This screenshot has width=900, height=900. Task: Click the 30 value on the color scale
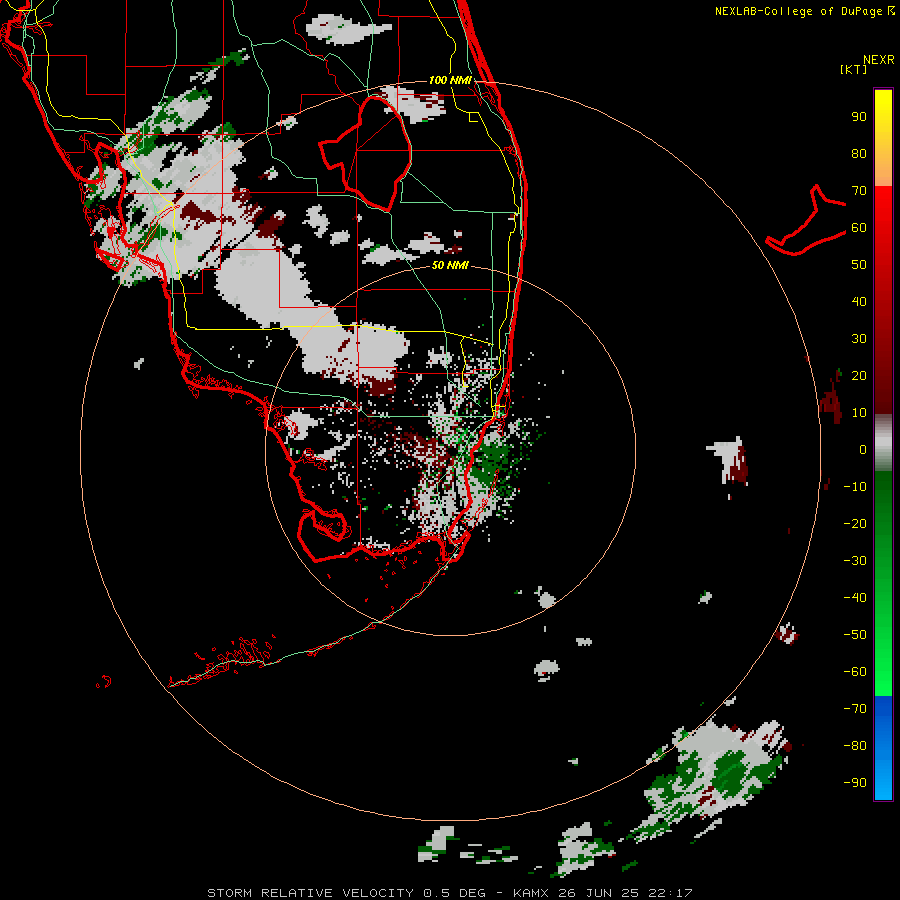pyautogui.click(x=859, y=339)
